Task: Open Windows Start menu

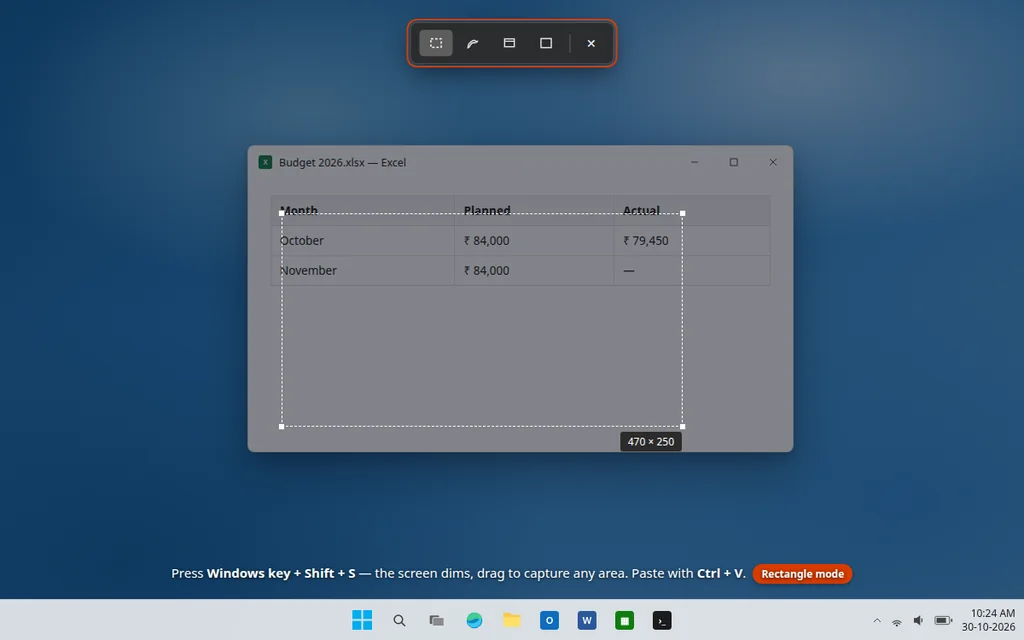Action: tap(362, 620)
